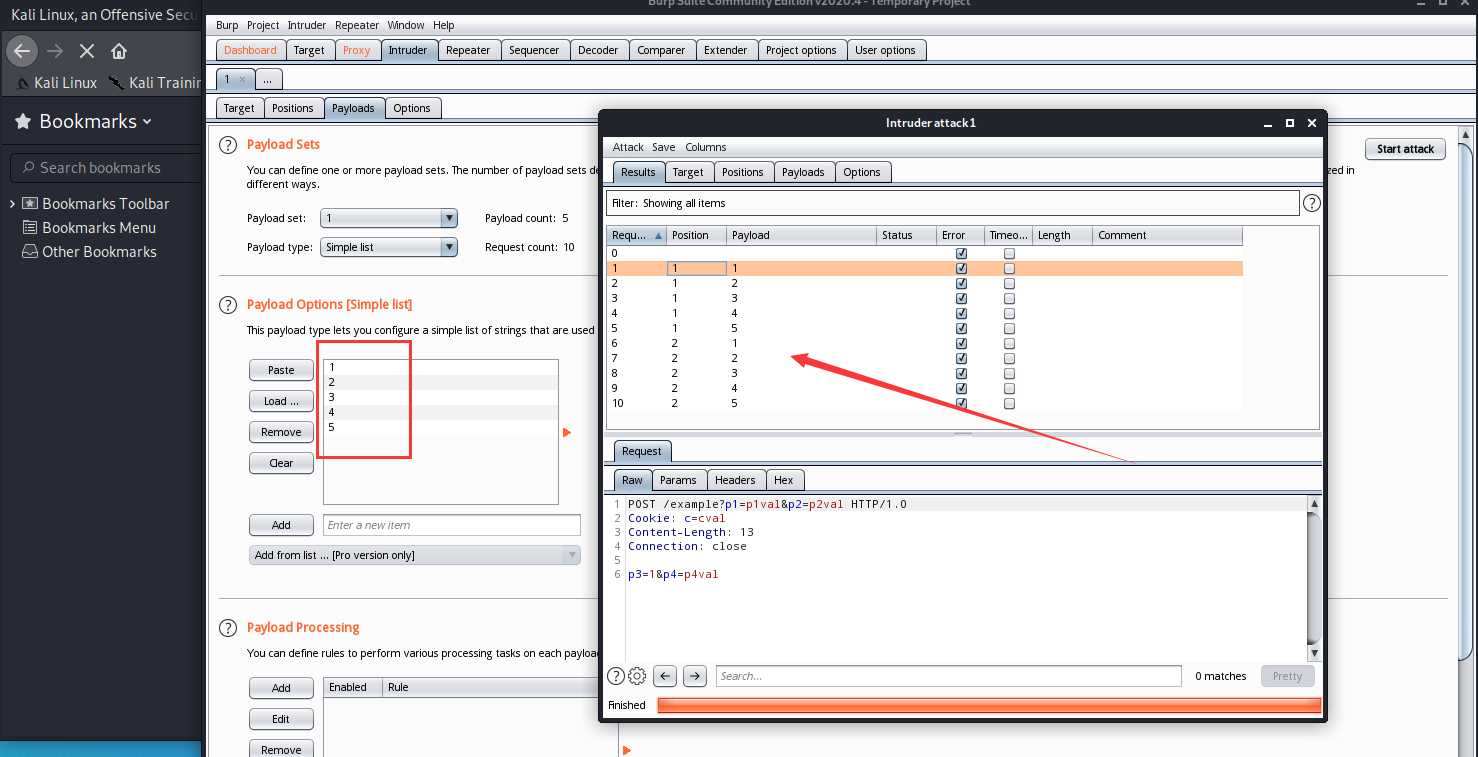Click the Load ... button
The image size is (1478, 757).
281,401
